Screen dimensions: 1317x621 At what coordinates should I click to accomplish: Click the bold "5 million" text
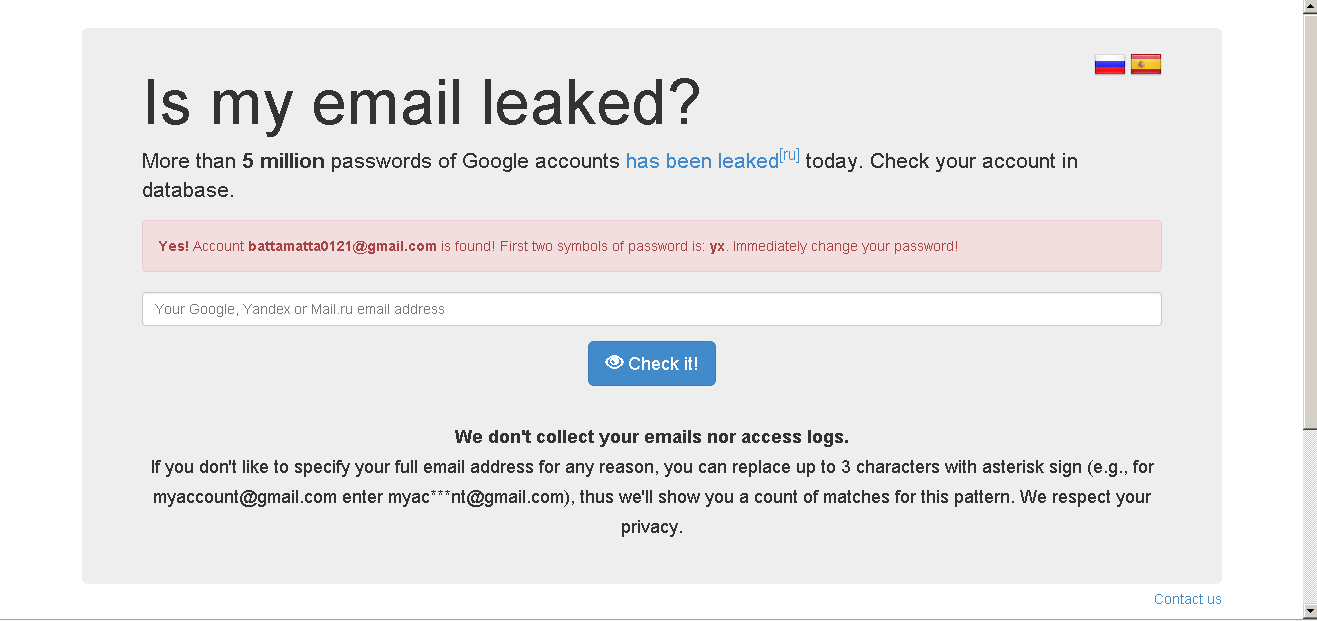point(283,161)
